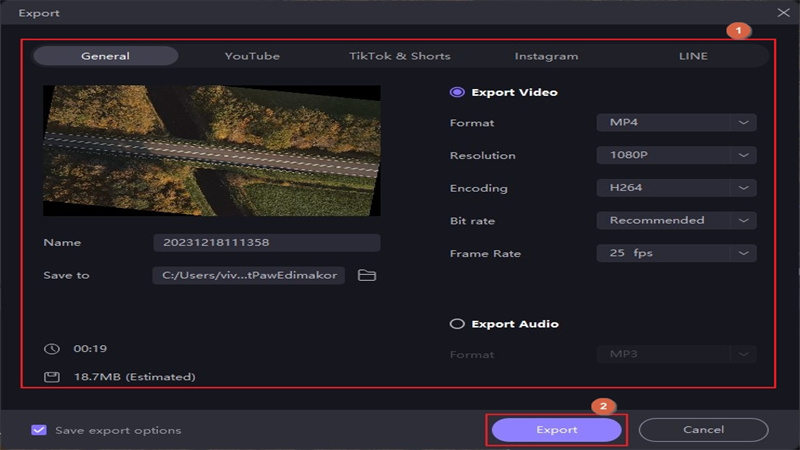
Task: Close the Export dialog with the X
Action: 784,13
